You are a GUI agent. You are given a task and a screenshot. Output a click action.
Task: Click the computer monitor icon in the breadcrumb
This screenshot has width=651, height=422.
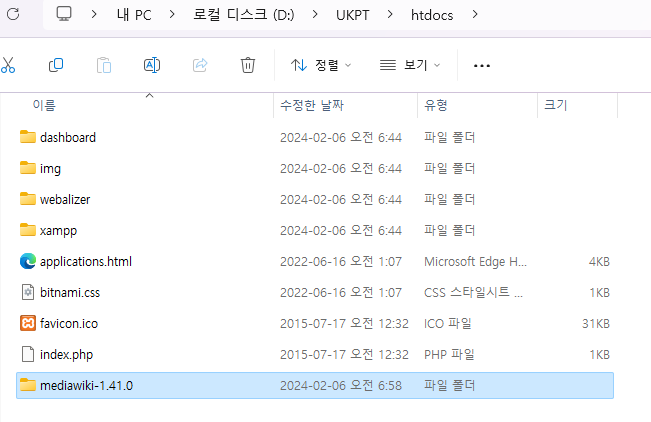[64, 14]
